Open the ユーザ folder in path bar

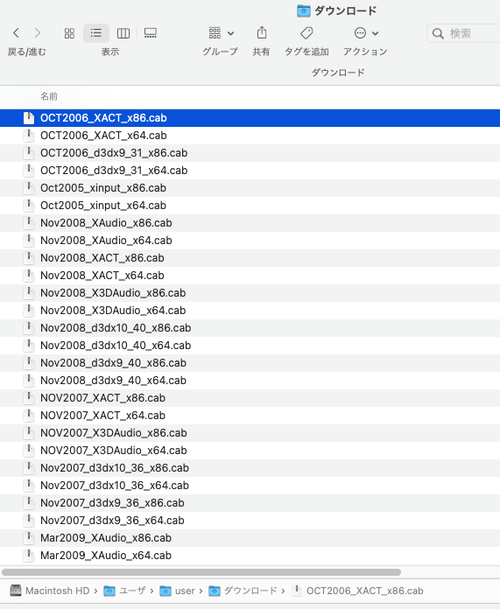[x=124, y=591]
